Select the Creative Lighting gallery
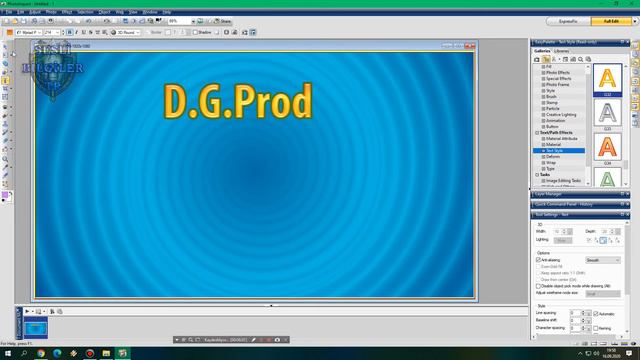The width and height of the screenshot is (640, 360). click(x=561, y=115)
